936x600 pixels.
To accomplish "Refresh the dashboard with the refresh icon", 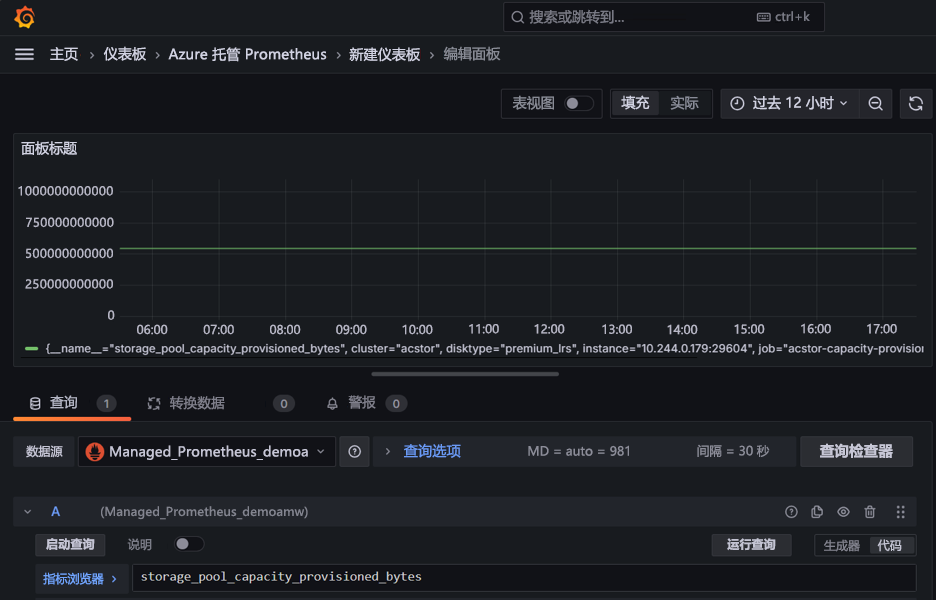I will tap(914, 103).
